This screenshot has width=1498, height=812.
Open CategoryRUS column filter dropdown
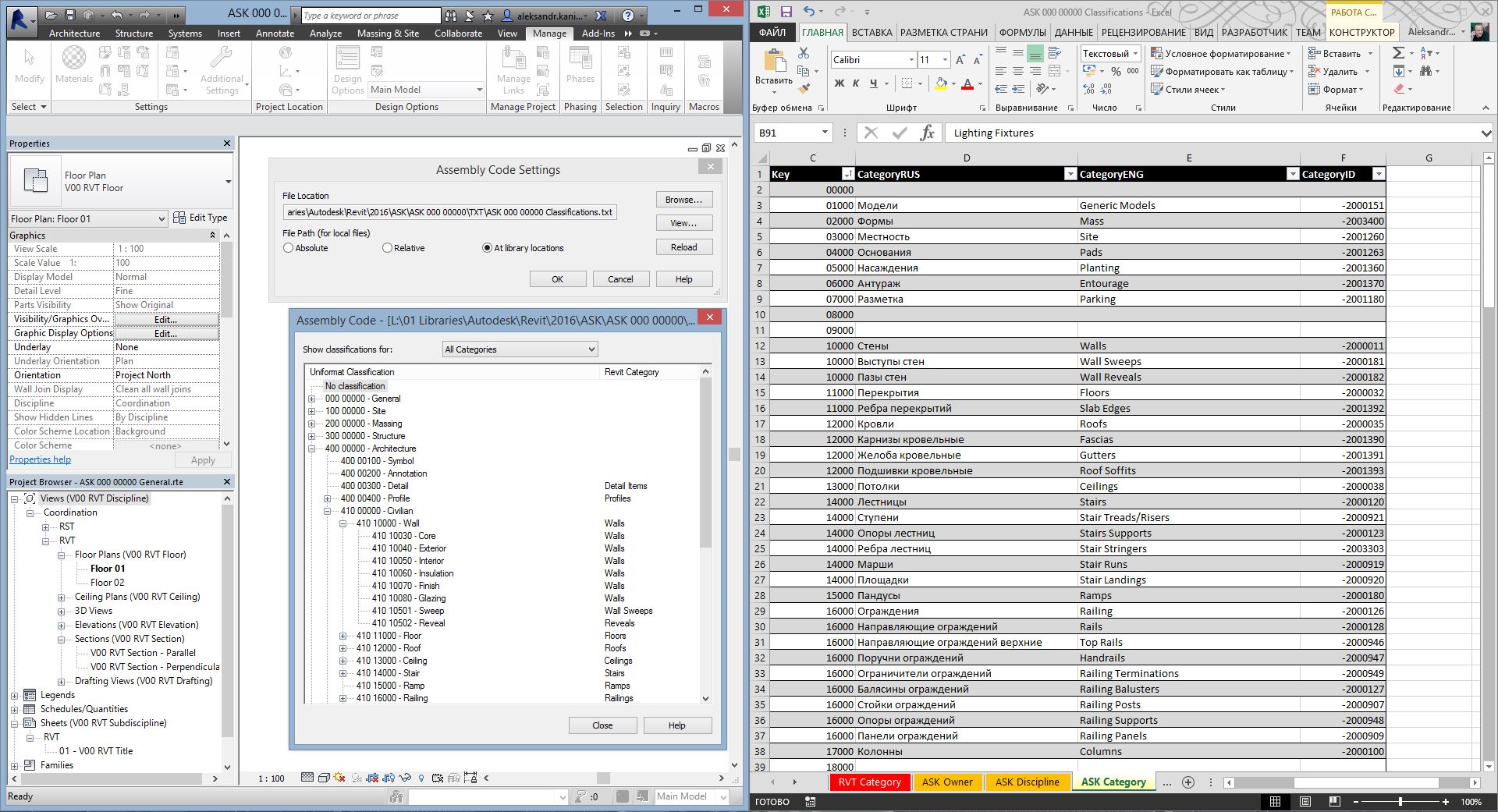[1070, 175]
